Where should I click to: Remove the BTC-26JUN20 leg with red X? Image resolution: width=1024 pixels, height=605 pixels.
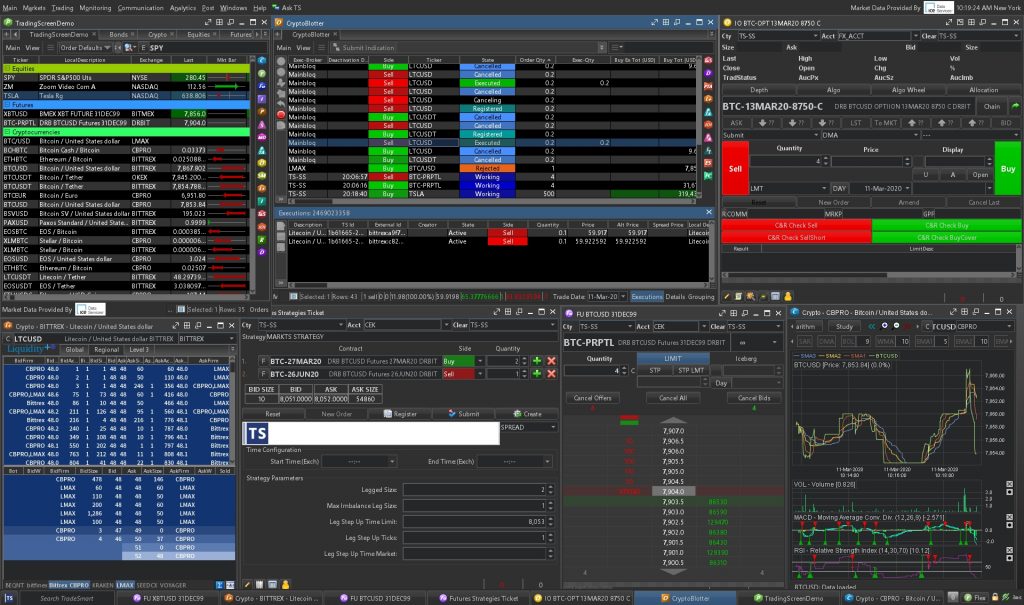click(x=551, y=373)
